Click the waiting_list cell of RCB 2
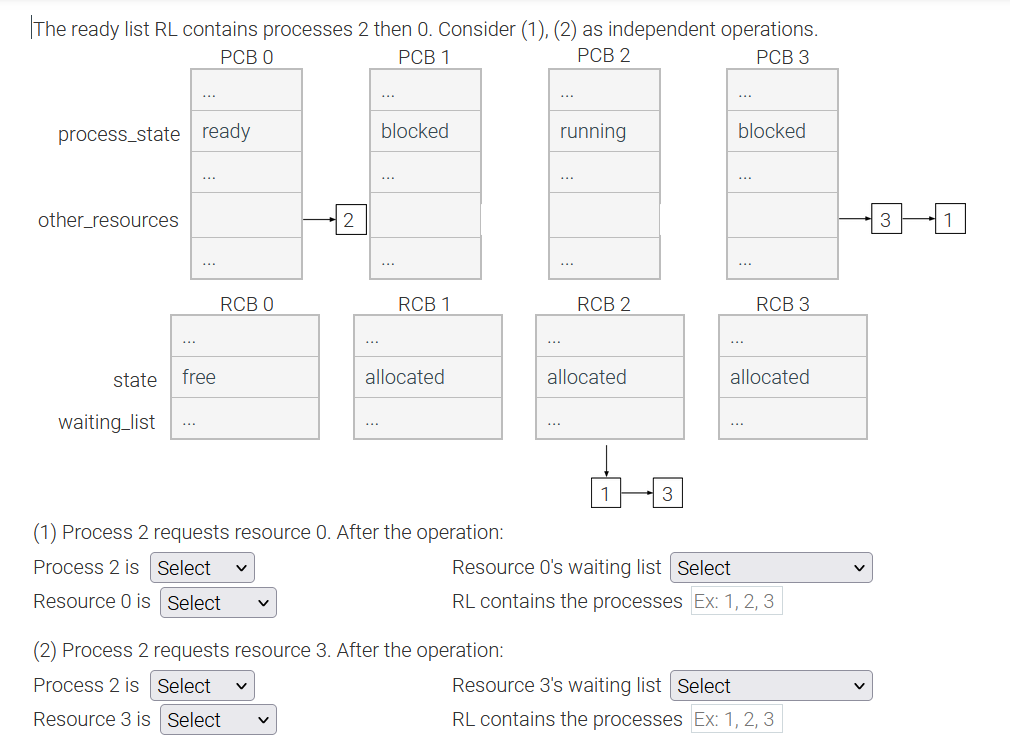The image size is (1010, 747). tap(610, 419)
